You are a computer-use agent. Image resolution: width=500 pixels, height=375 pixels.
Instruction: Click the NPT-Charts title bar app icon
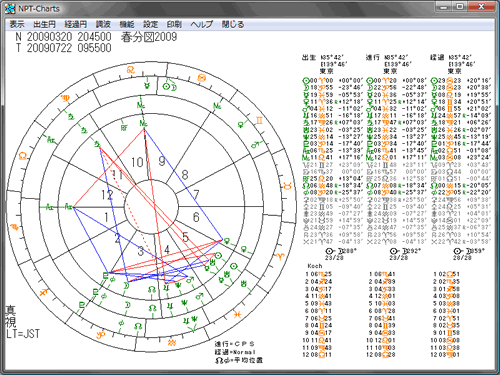click(10, 9)
